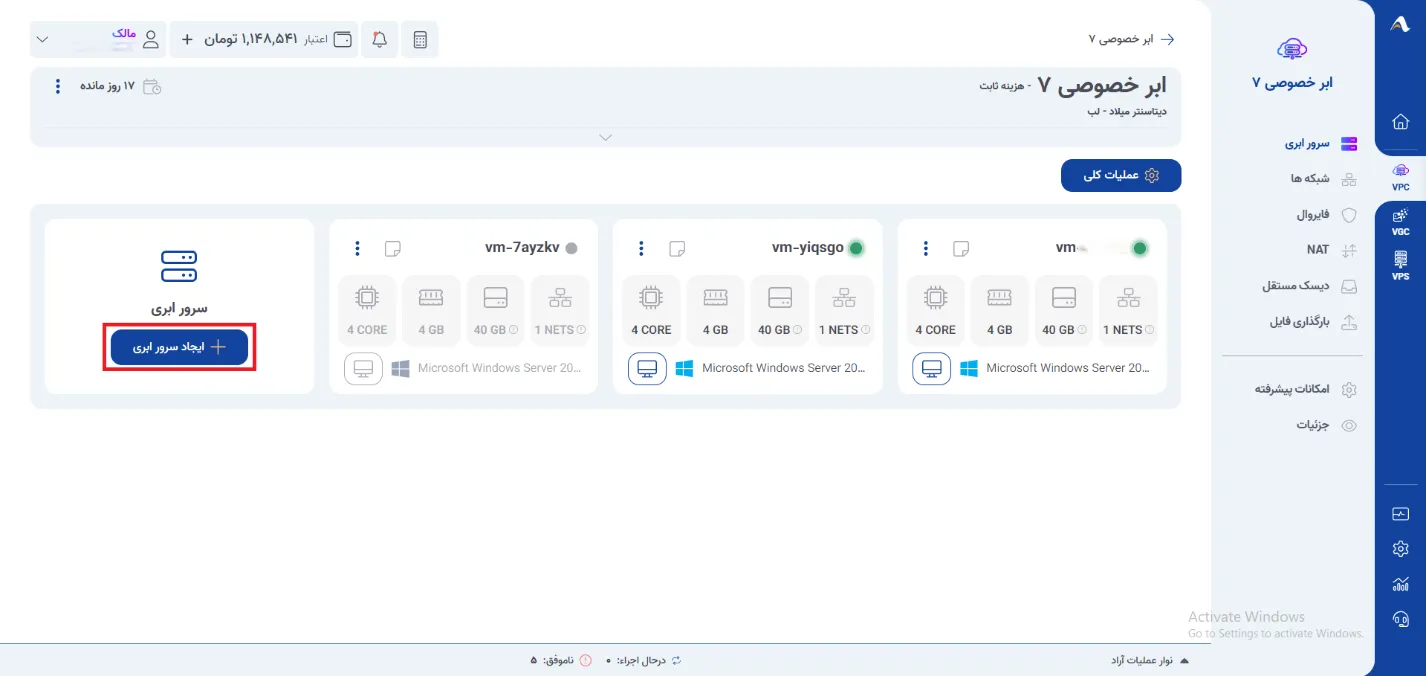1426x676 pixels.
Task: Select سرور ابری in the side menu
Action: point(1320,144)
